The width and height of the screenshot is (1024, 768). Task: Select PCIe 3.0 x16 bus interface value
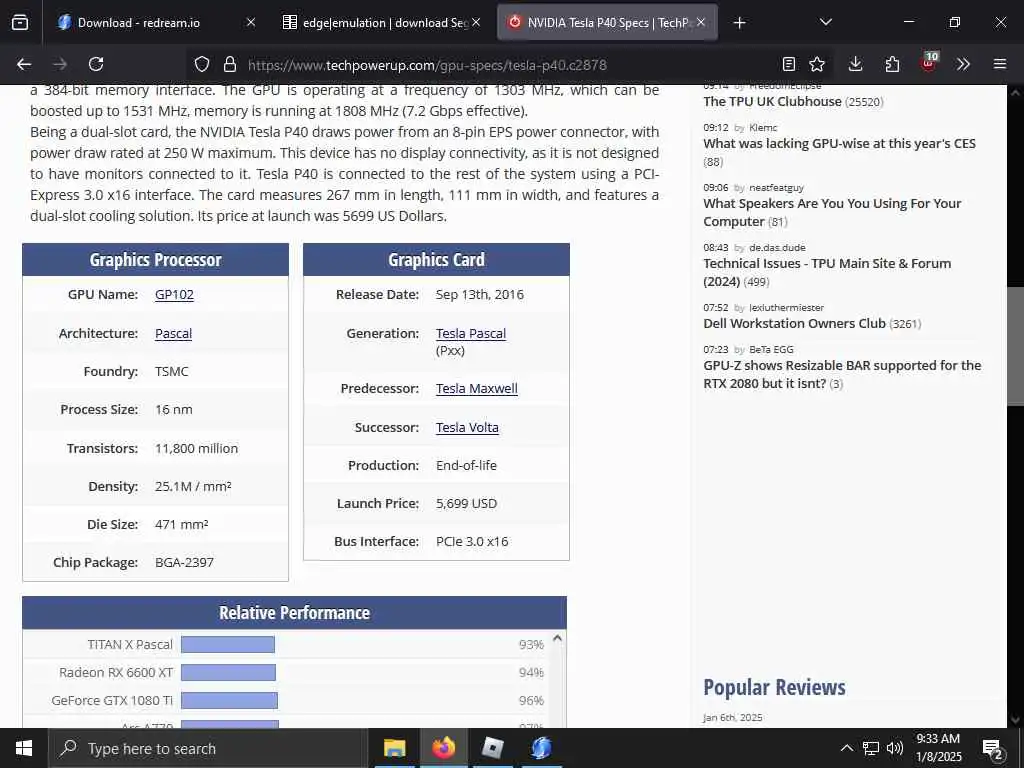click(472, 541)
